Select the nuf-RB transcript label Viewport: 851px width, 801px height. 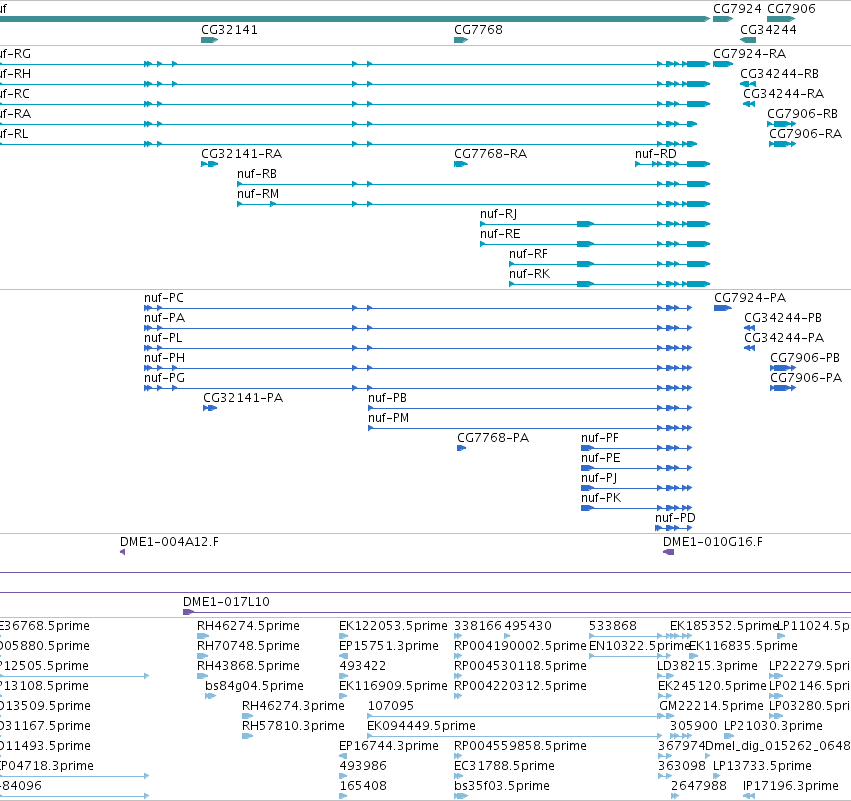(257, 174)
